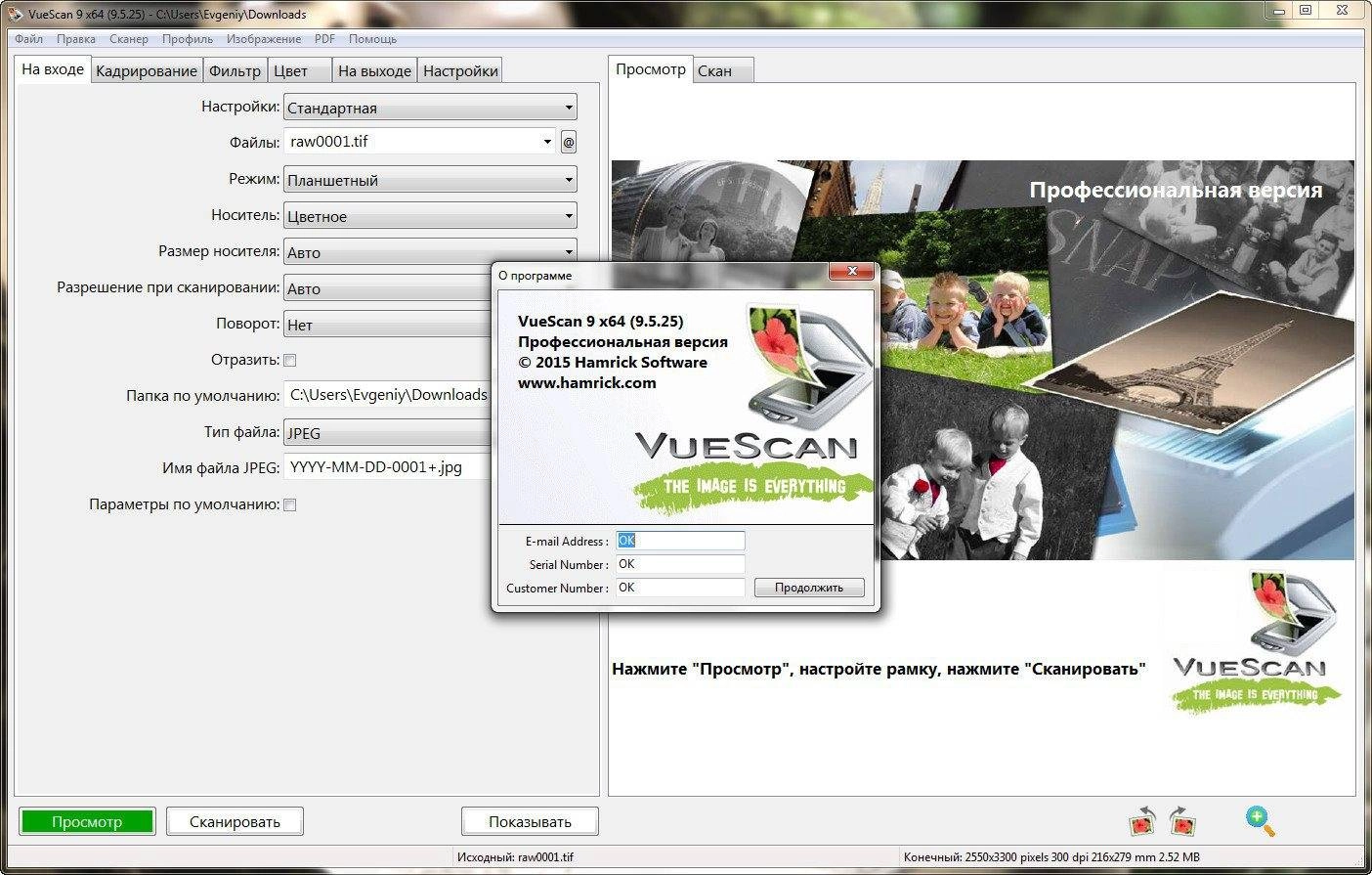Click Продолжить in the about dialog
The width and height of the screenshot is (1372, 875).
click(x=809, y=588)
